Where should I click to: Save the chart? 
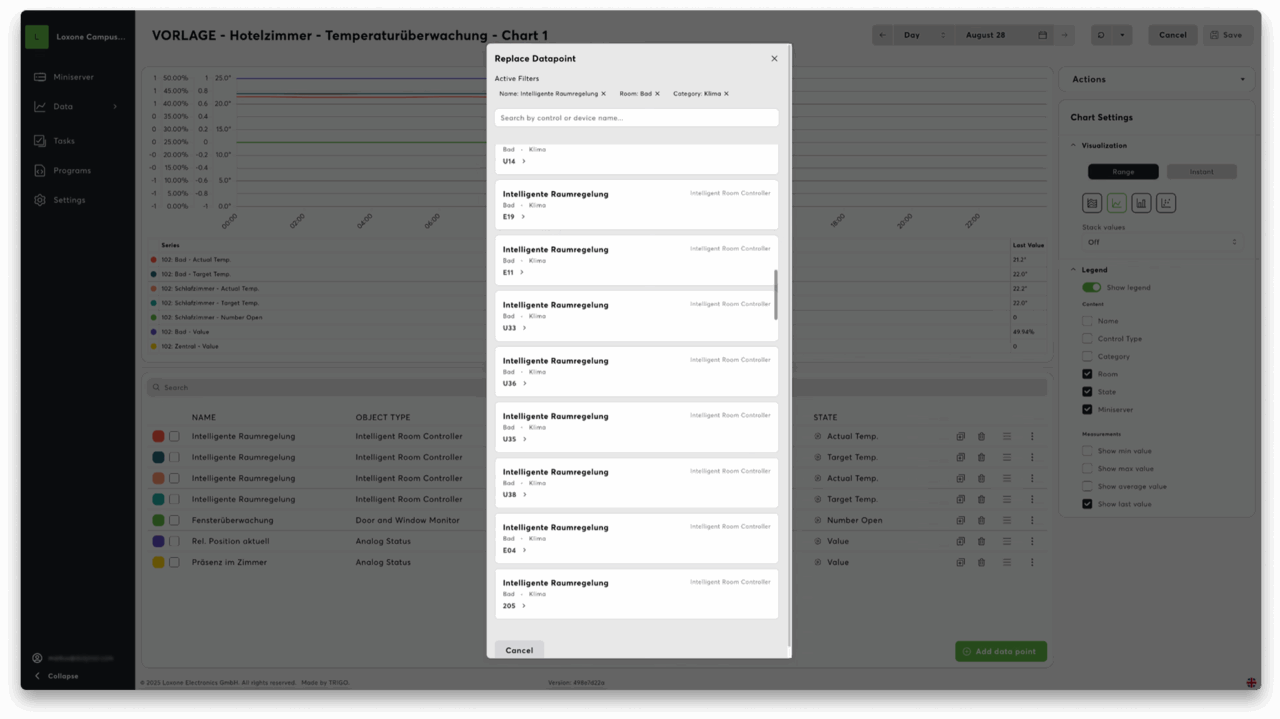click(x=1226, y=35)
